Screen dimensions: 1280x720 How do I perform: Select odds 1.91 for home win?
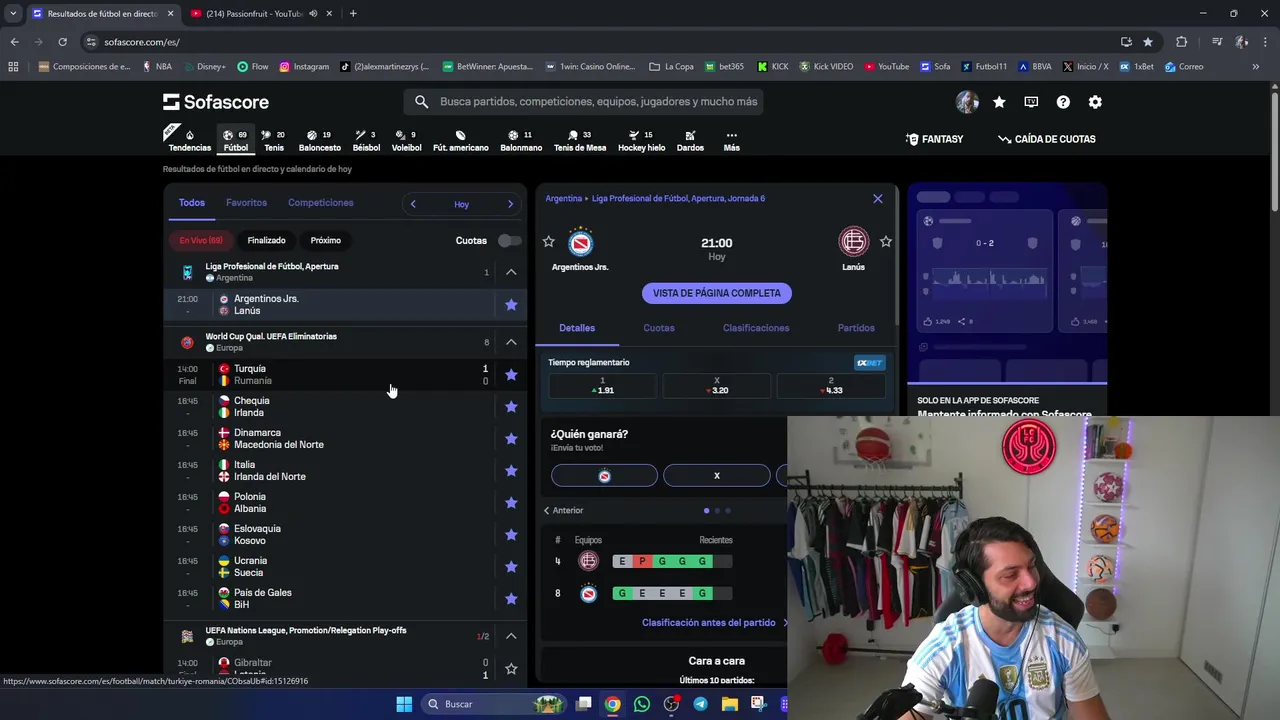coord(603,386)
